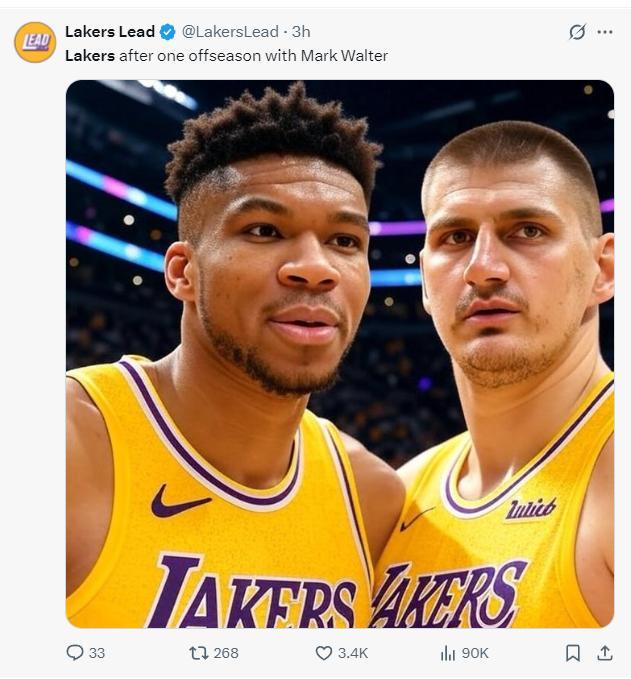Open the Grok explain-post icon

577,32
